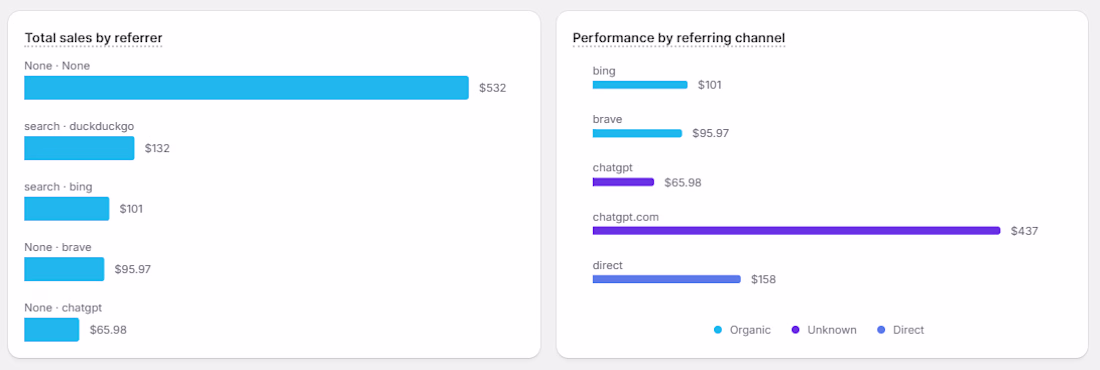The height and width of the screenshot is (370, 1100).
Task: Click the 'search · bing' referrer label
Action: click(x=58, y=187)
